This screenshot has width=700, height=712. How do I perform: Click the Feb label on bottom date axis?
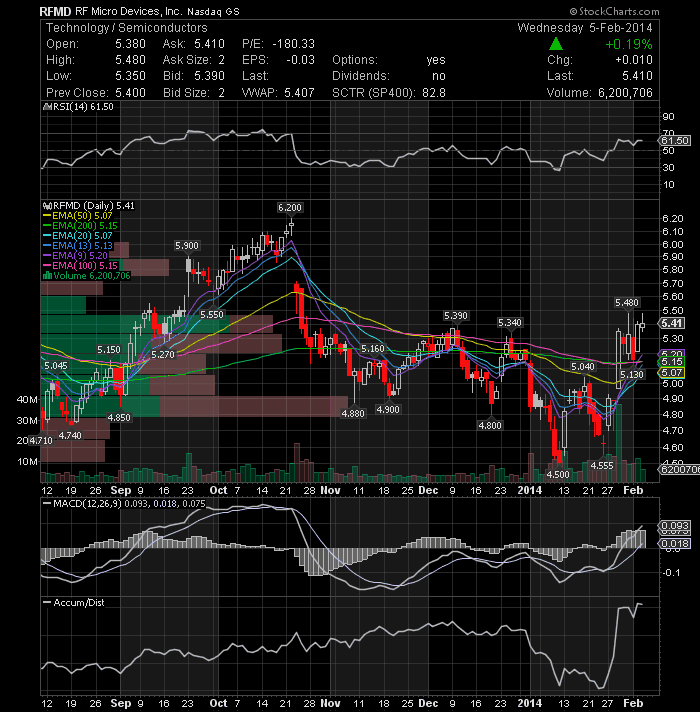[633, 703]
